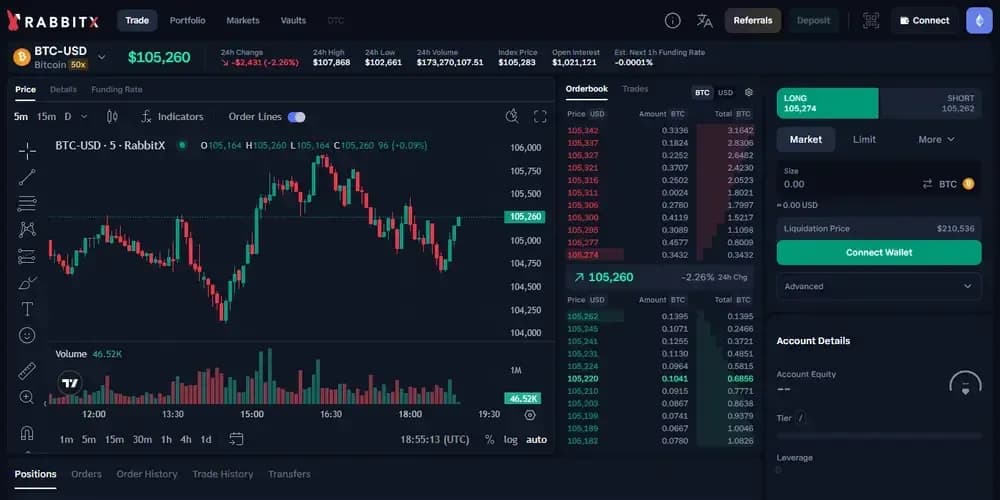Switch orderbook units to USD
1000x500 pixels.
click(x=725, y=92)
